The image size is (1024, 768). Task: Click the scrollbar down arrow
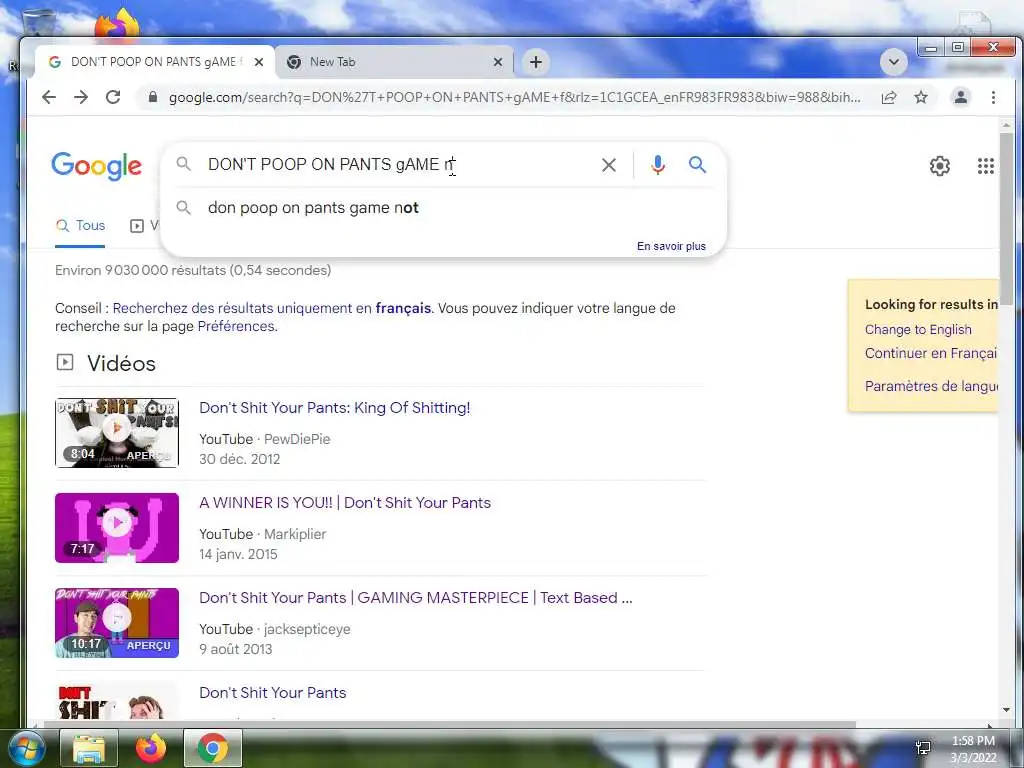pos(1006,710)
